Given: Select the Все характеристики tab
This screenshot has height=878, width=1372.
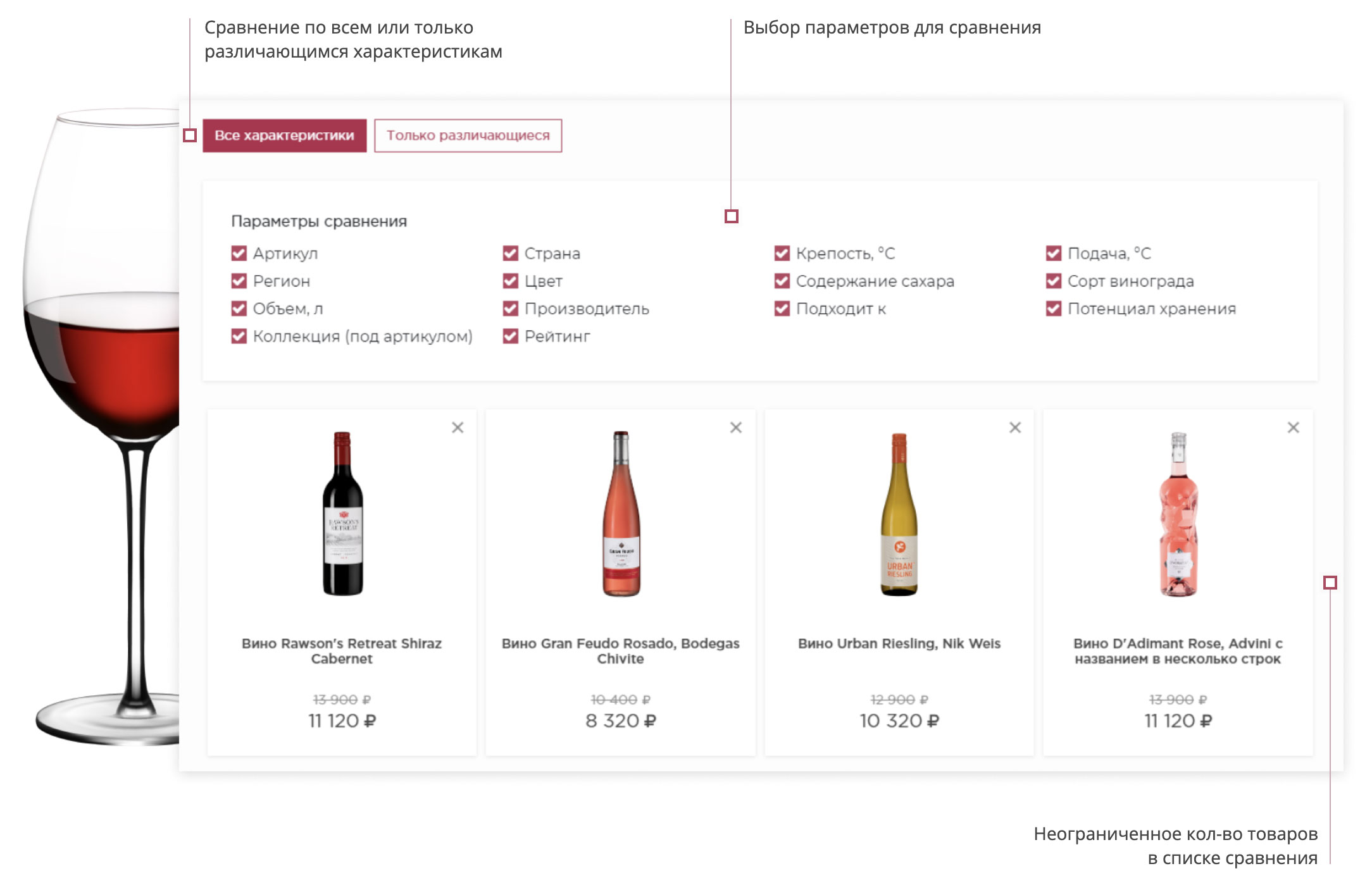Looking at the screenshot, I should pos(284,135).
